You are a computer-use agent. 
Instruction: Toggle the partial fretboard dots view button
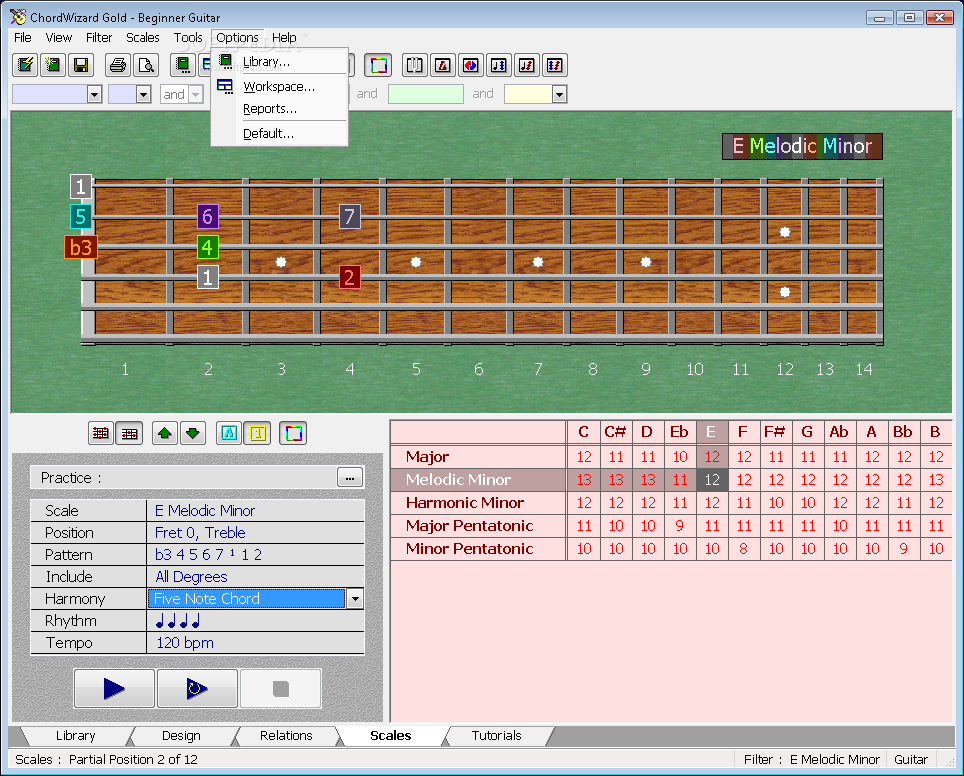[x=129, y=434]
